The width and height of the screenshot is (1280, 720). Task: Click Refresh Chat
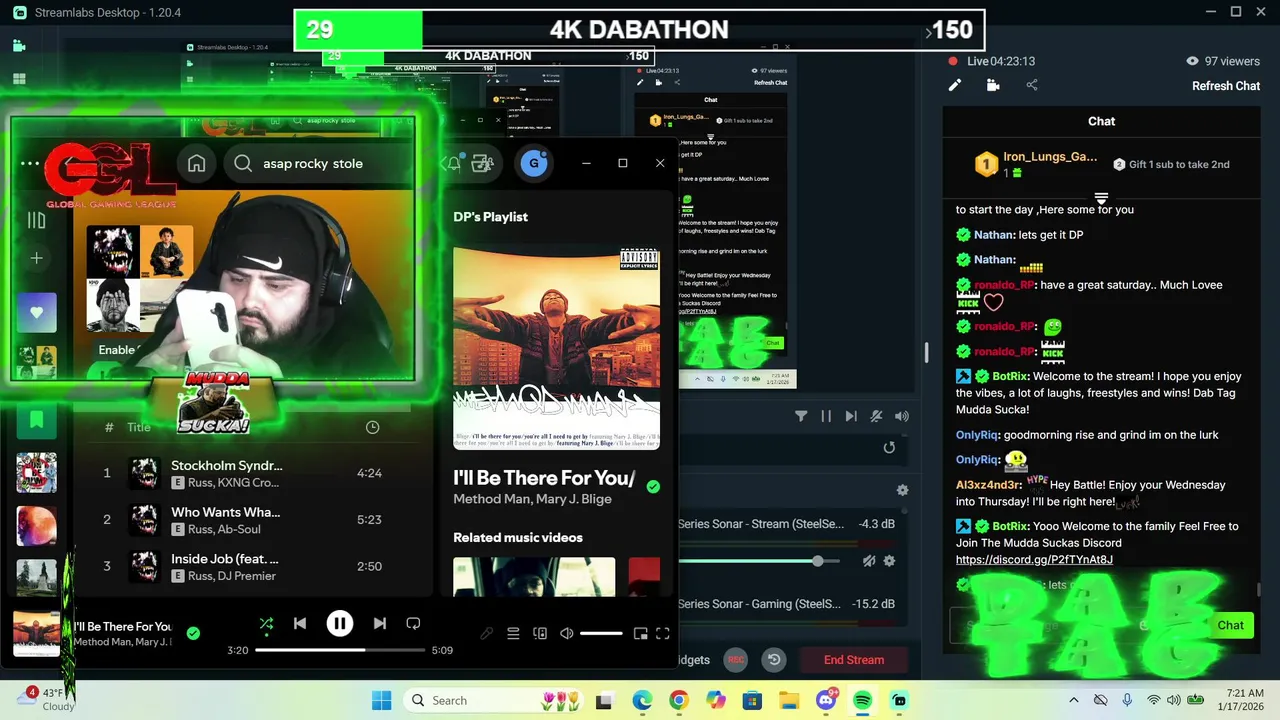click(x=1226, y=86)
